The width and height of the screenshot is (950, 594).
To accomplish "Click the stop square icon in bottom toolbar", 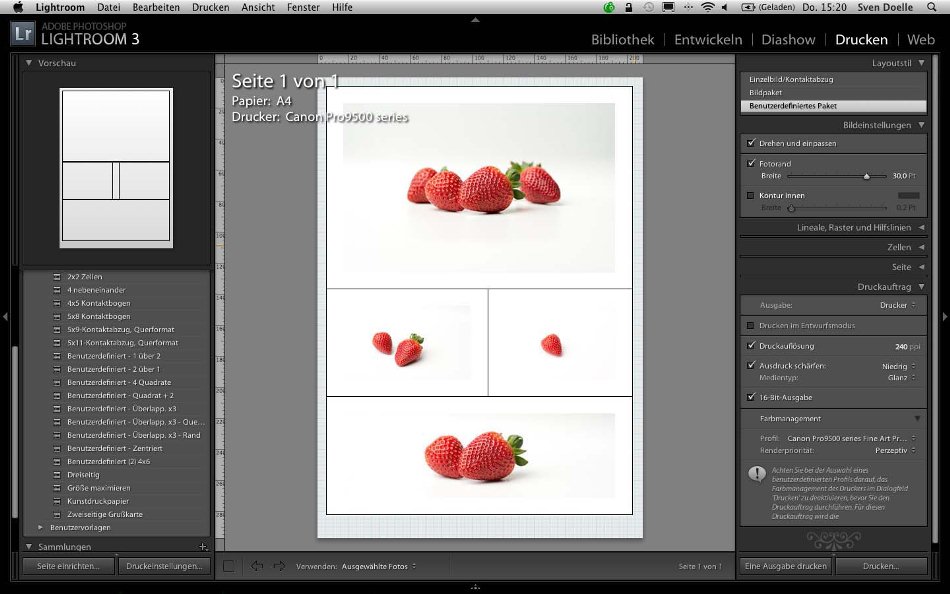I will point(229,566).
